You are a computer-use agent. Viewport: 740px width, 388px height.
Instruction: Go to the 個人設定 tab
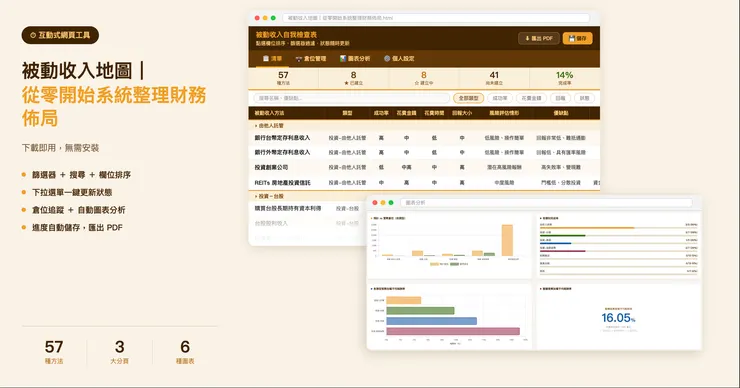pos(399,59)
